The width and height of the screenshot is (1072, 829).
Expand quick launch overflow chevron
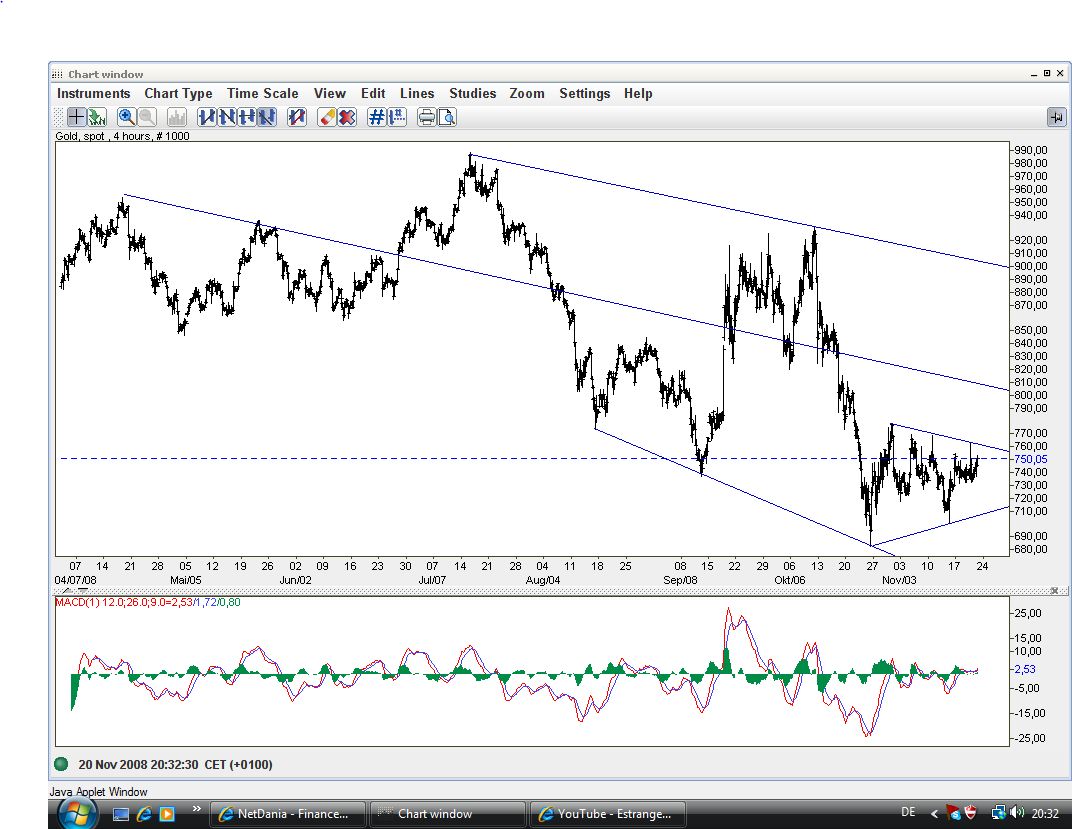coord(197,809)
